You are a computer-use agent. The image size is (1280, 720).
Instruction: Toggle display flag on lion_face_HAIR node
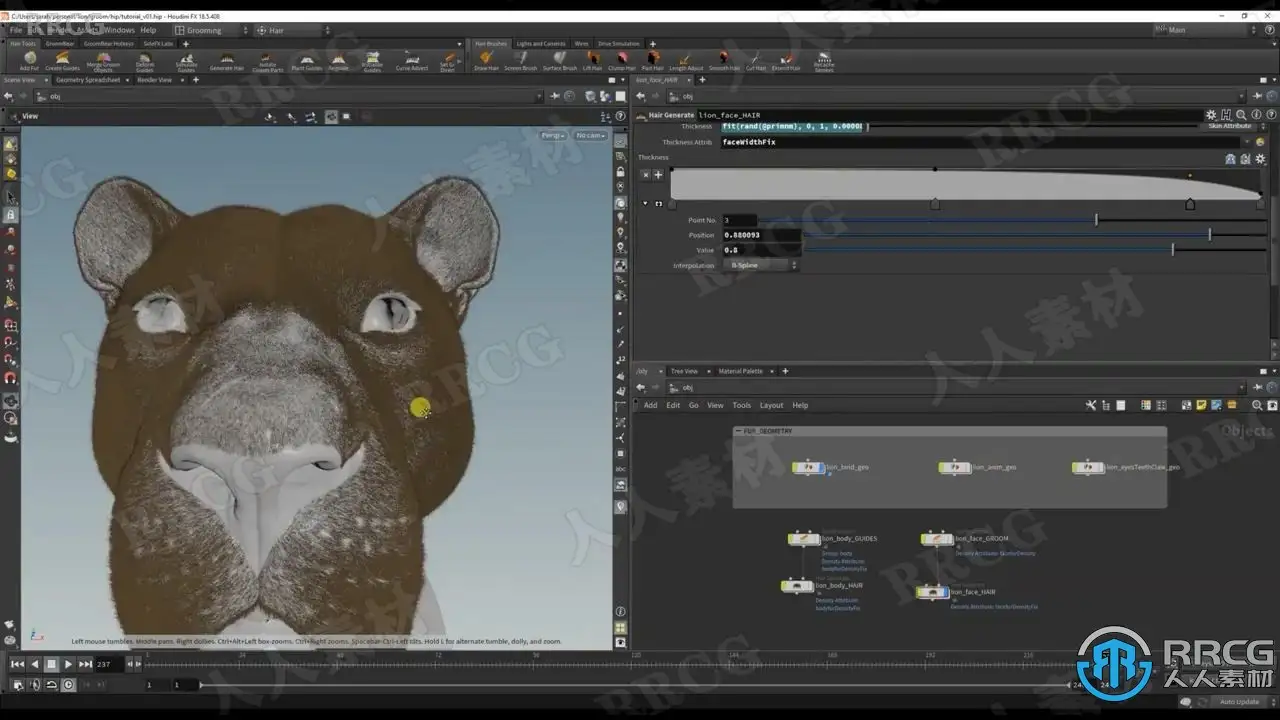tap(945, 593)
